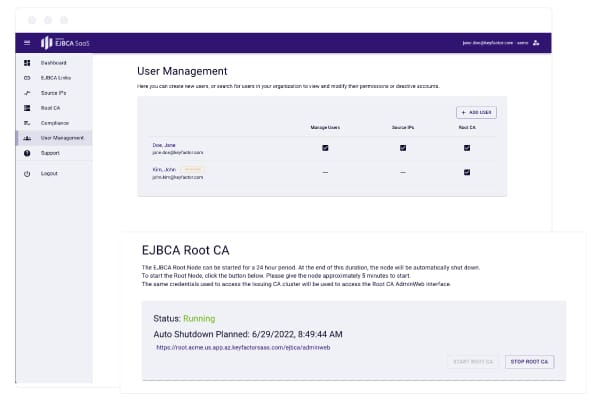
Task: Uncheck Source IPs for Jane Doe
Action: [x=403, y=148]
